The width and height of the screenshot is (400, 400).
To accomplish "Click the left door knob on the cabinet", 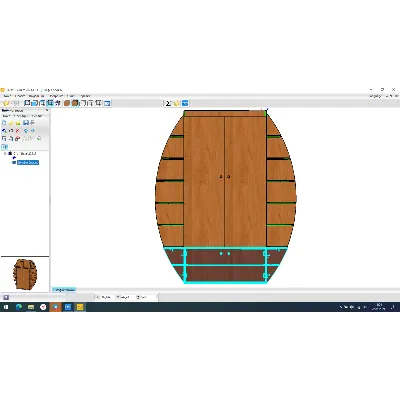I will click(x=221, y=176).
